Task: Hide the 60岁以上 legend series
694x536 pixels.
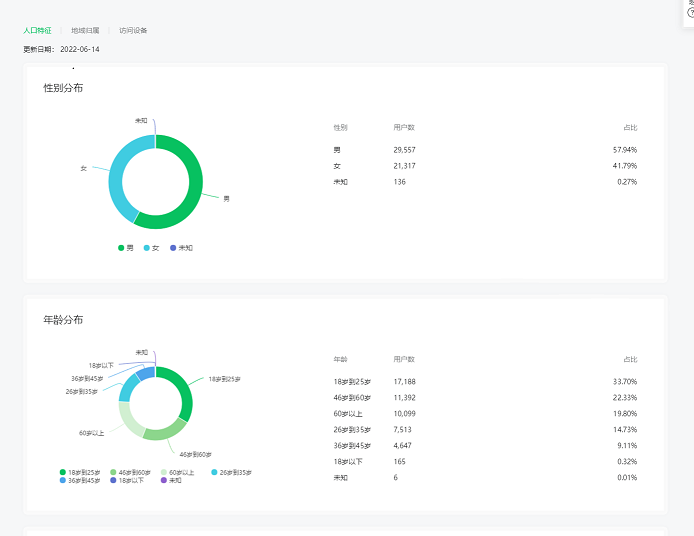Action: pos(180,472)
